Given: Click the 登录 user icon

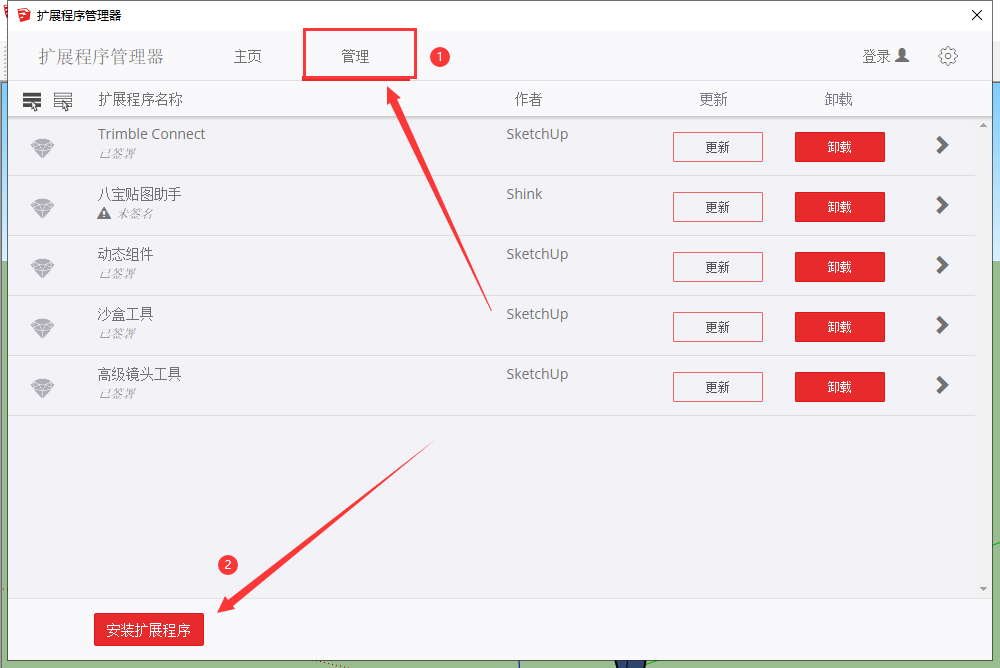Looking at the screenshot, I should pos(902,56).
